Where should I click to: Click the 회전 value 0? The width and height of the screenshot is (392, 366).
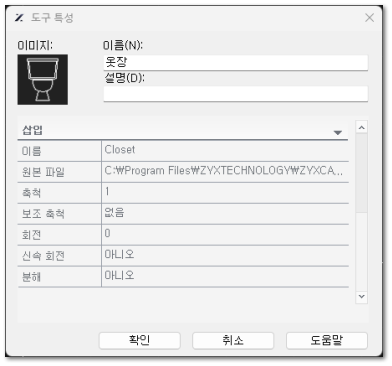(x=225, y=234)
